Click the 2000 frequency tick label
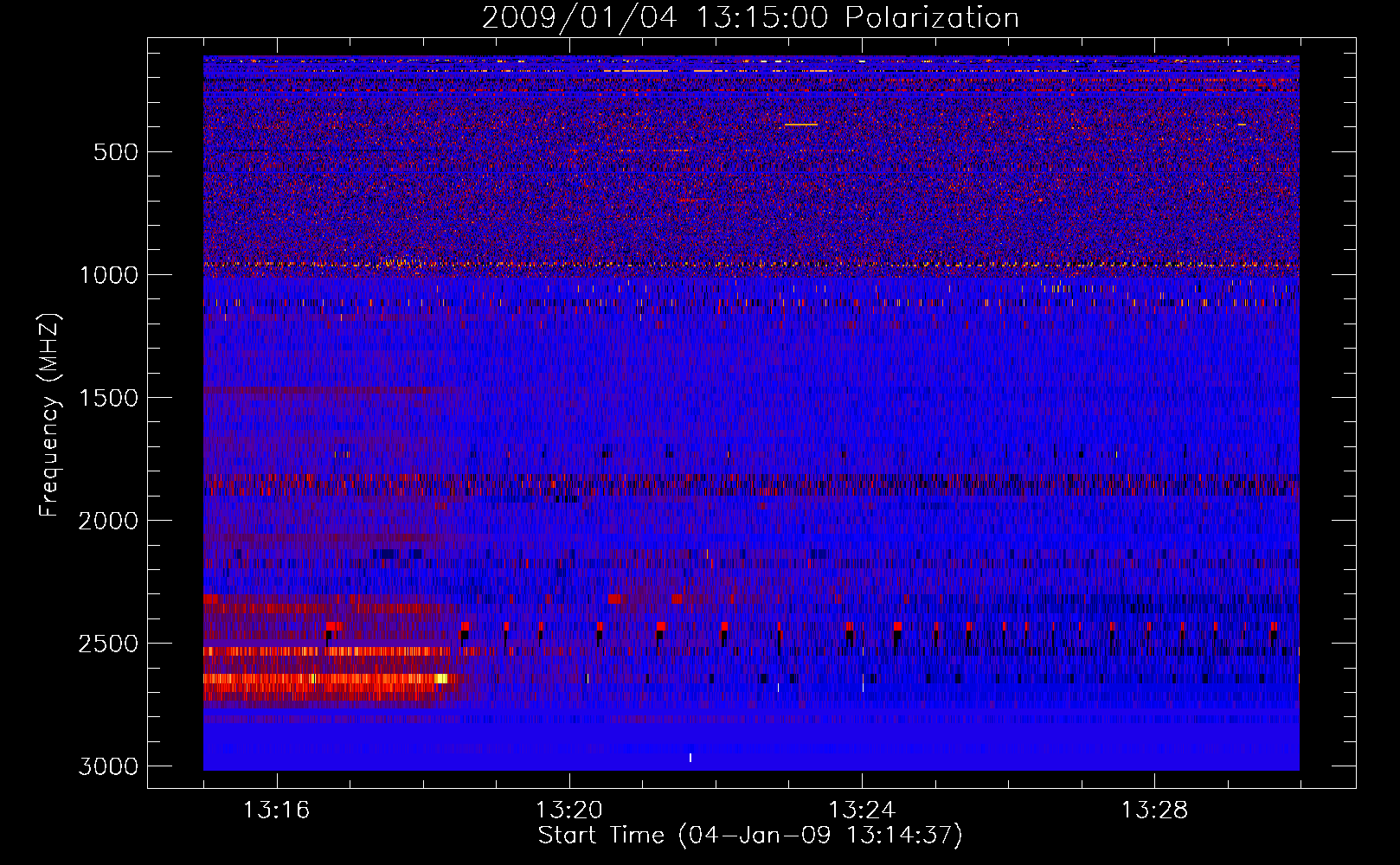Image resolution: width=1400 pixels, height=865 pixels. 108,521
